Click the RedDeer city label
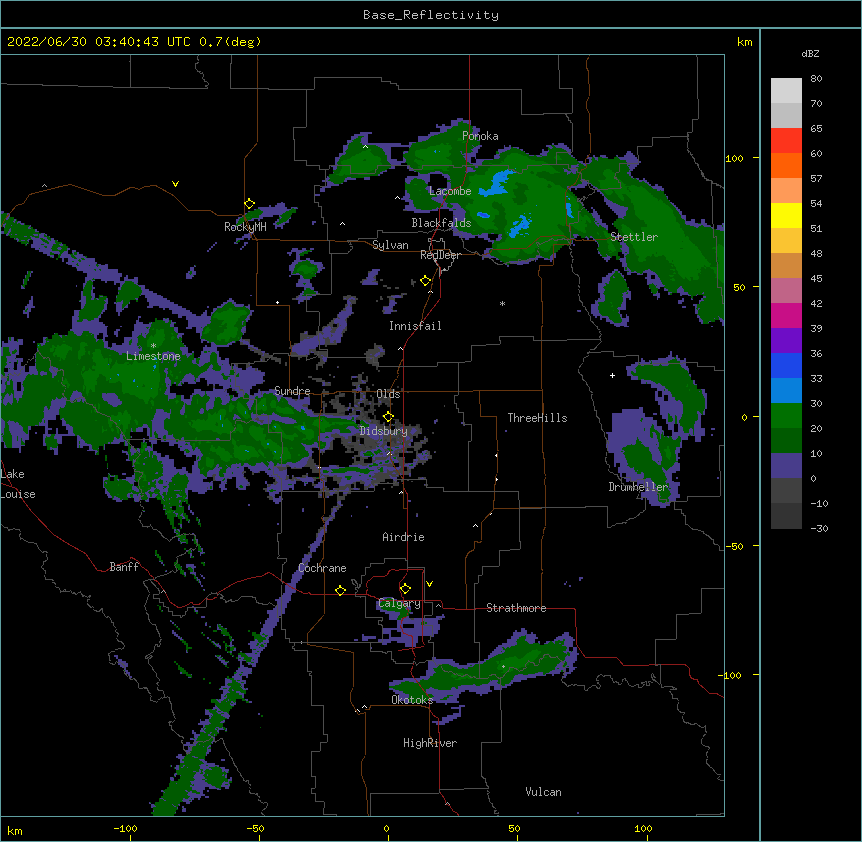862x842 pixels. [x=440, y=255]
